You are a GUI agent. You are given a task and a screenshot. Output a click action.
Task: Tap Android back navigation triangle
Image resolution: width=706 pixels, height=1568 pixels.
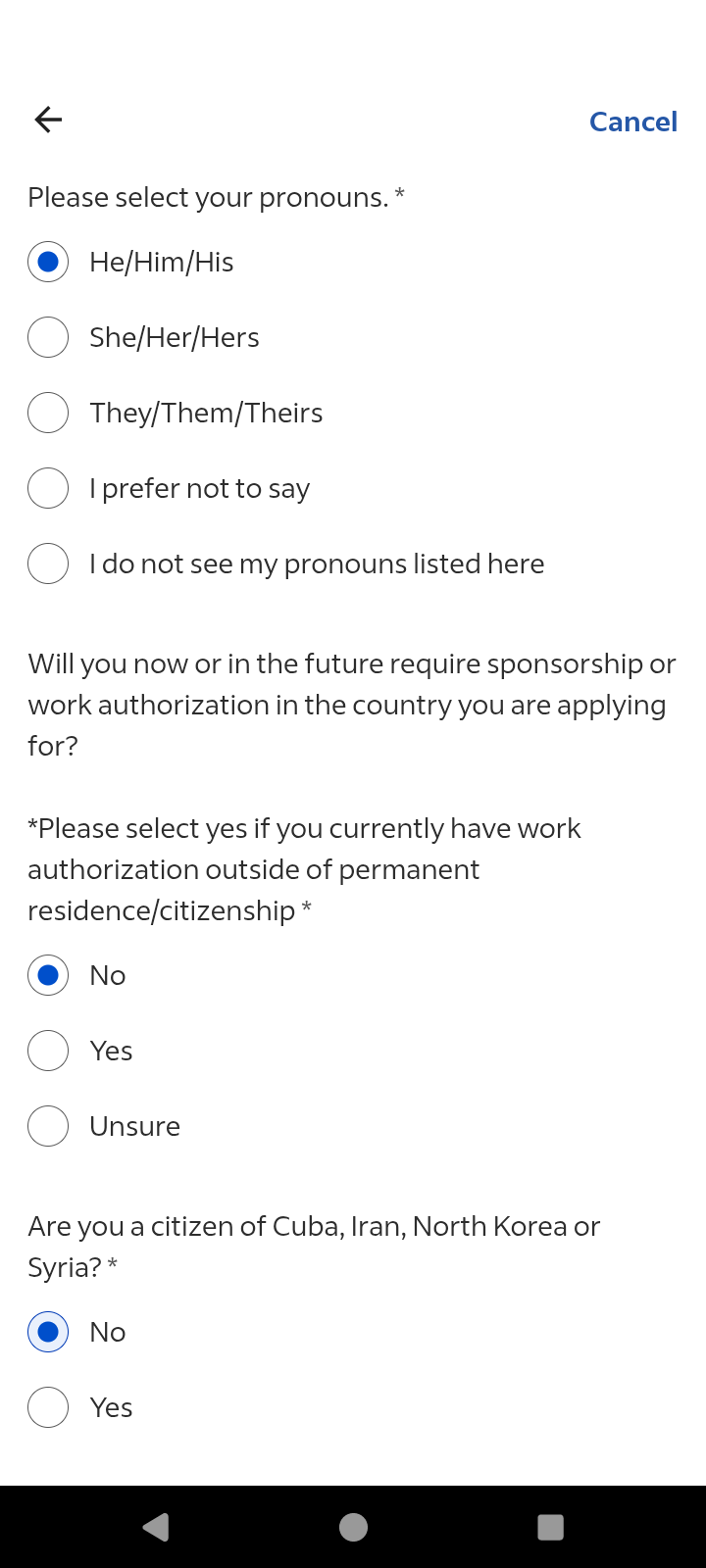(156, 1527)
